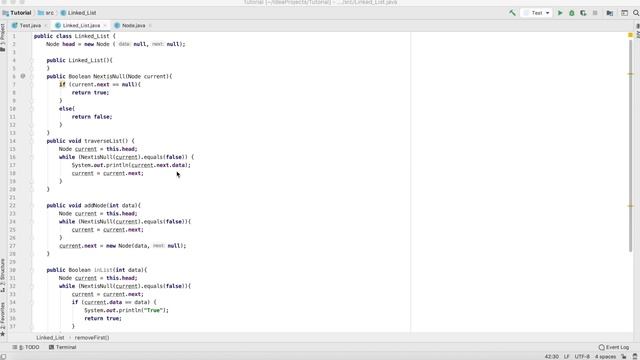Click the Build project hammer icon

coord(512,13)
